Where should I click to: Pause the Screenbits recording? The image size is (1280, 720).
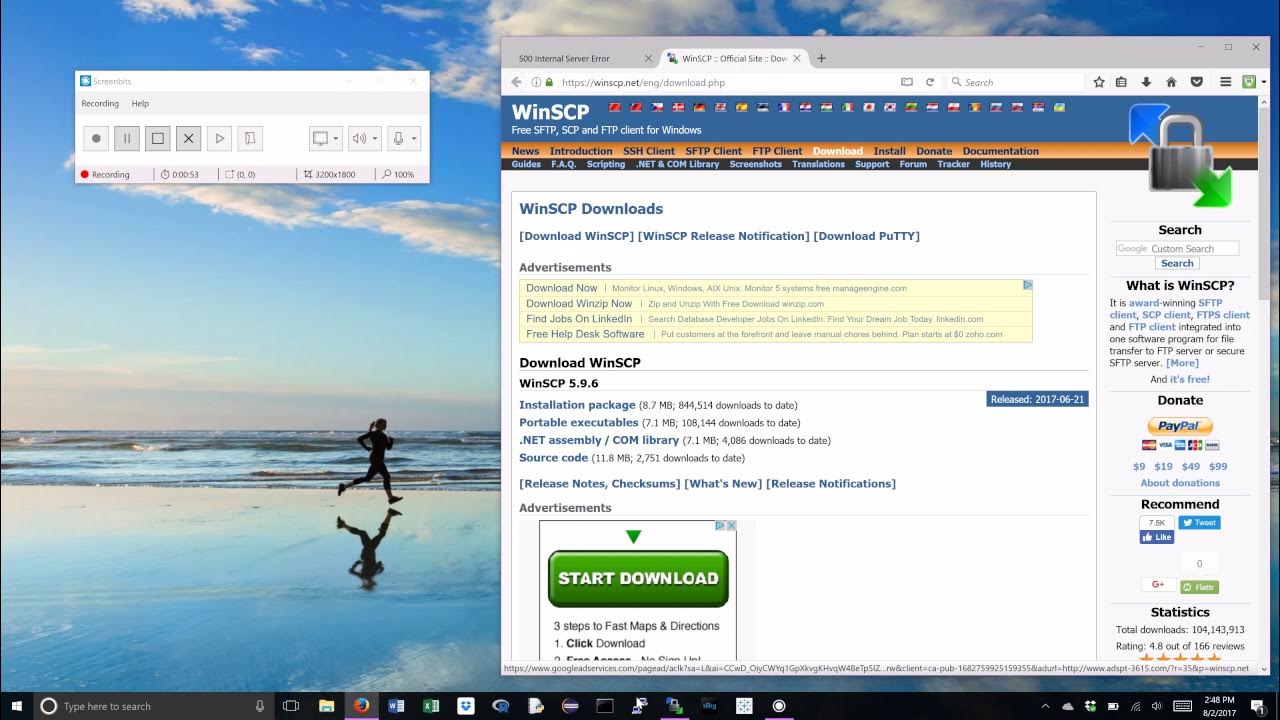tap(127, 138)
